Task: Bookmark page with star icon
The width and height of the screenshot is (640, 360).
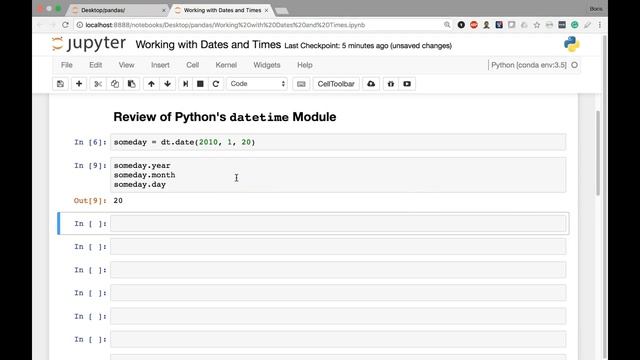Action: tap(537, 25)
